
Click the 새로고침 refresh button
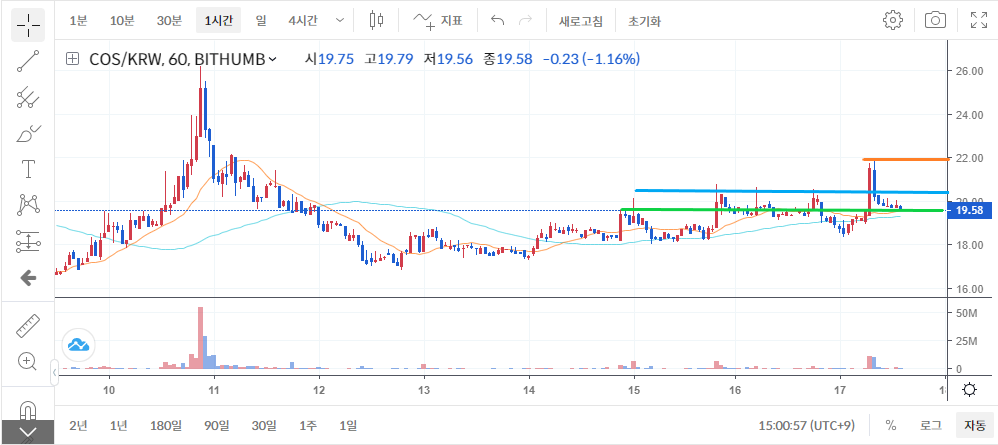tap(580, 21)
